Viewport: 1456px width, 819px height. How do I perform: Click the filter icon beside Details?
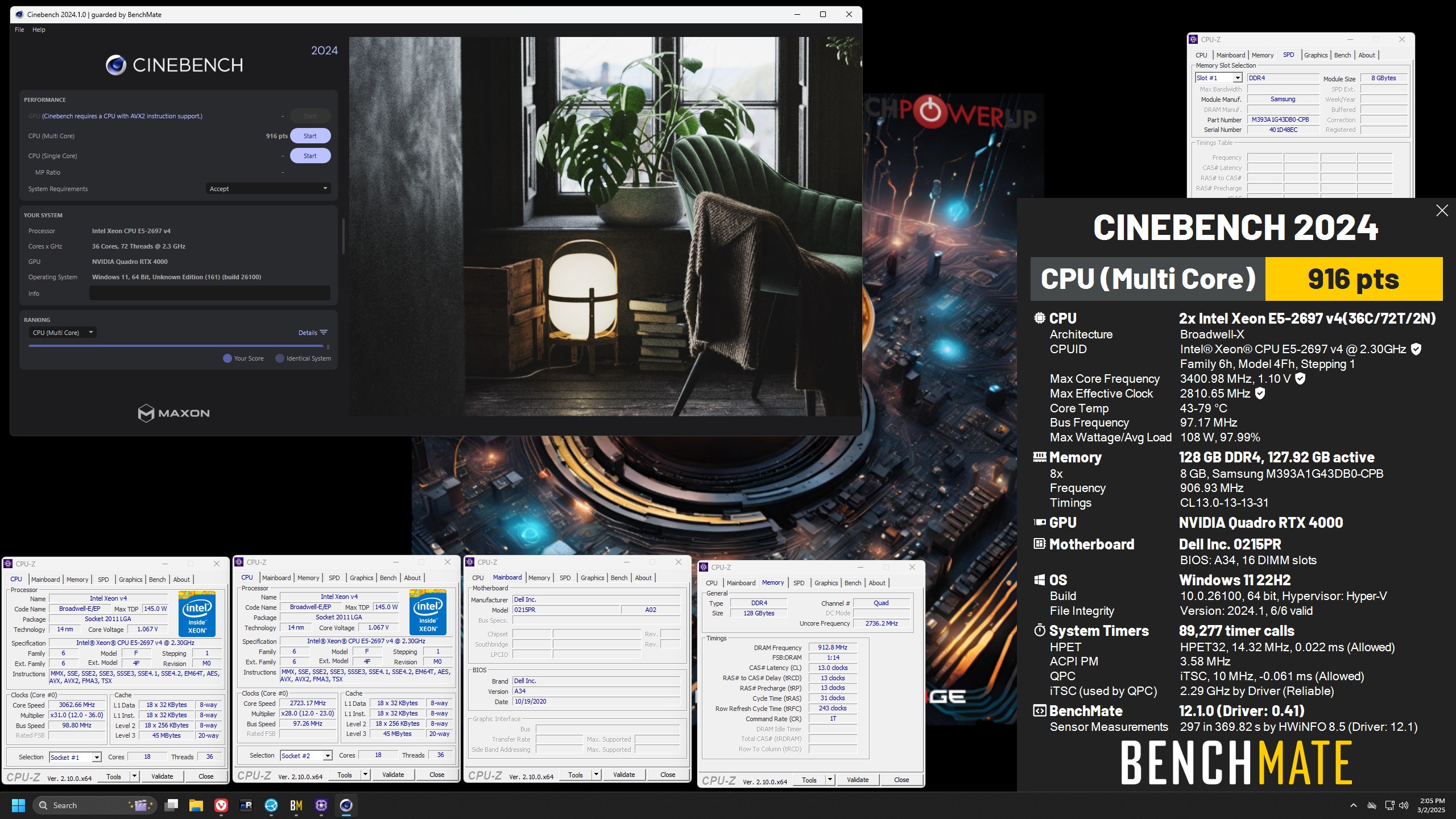coord(324,333)
